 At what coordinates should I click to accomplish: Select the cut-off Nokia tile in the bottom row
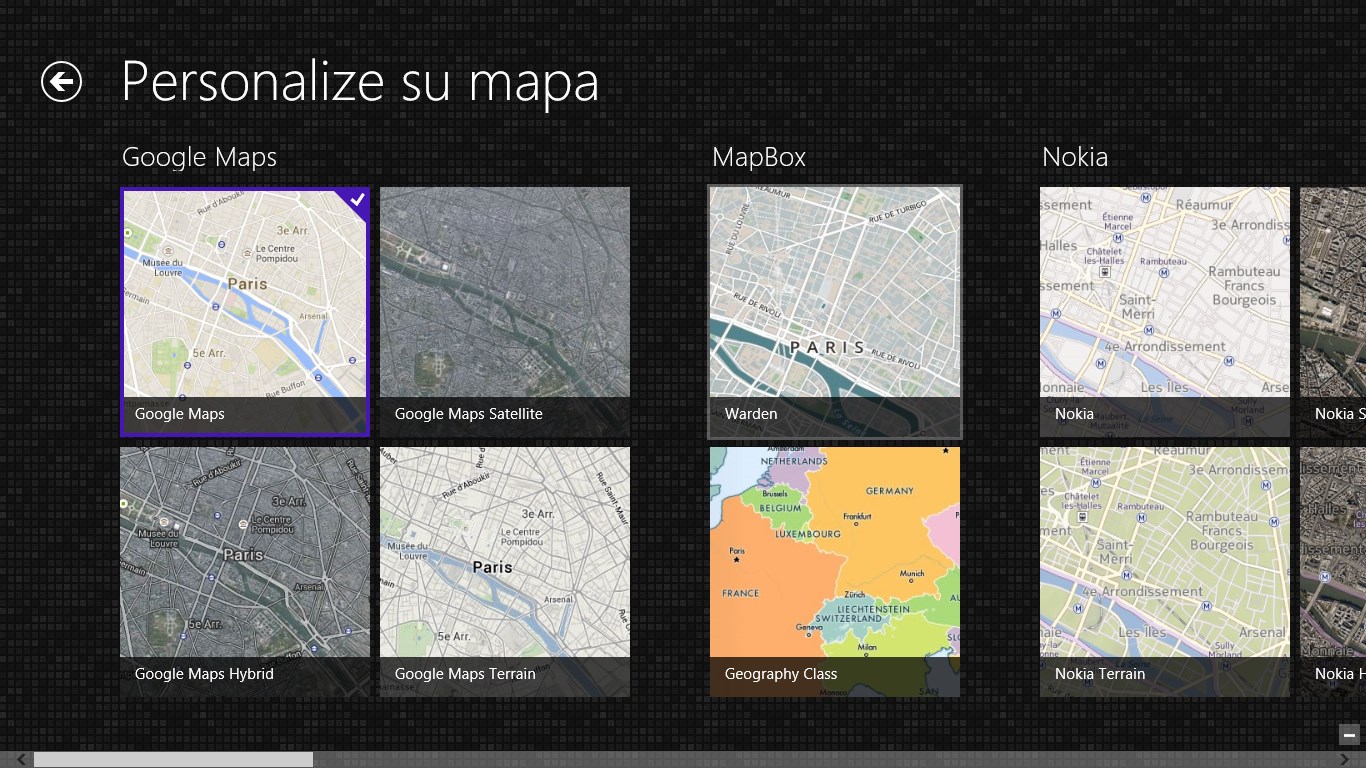coord(1333,572)
